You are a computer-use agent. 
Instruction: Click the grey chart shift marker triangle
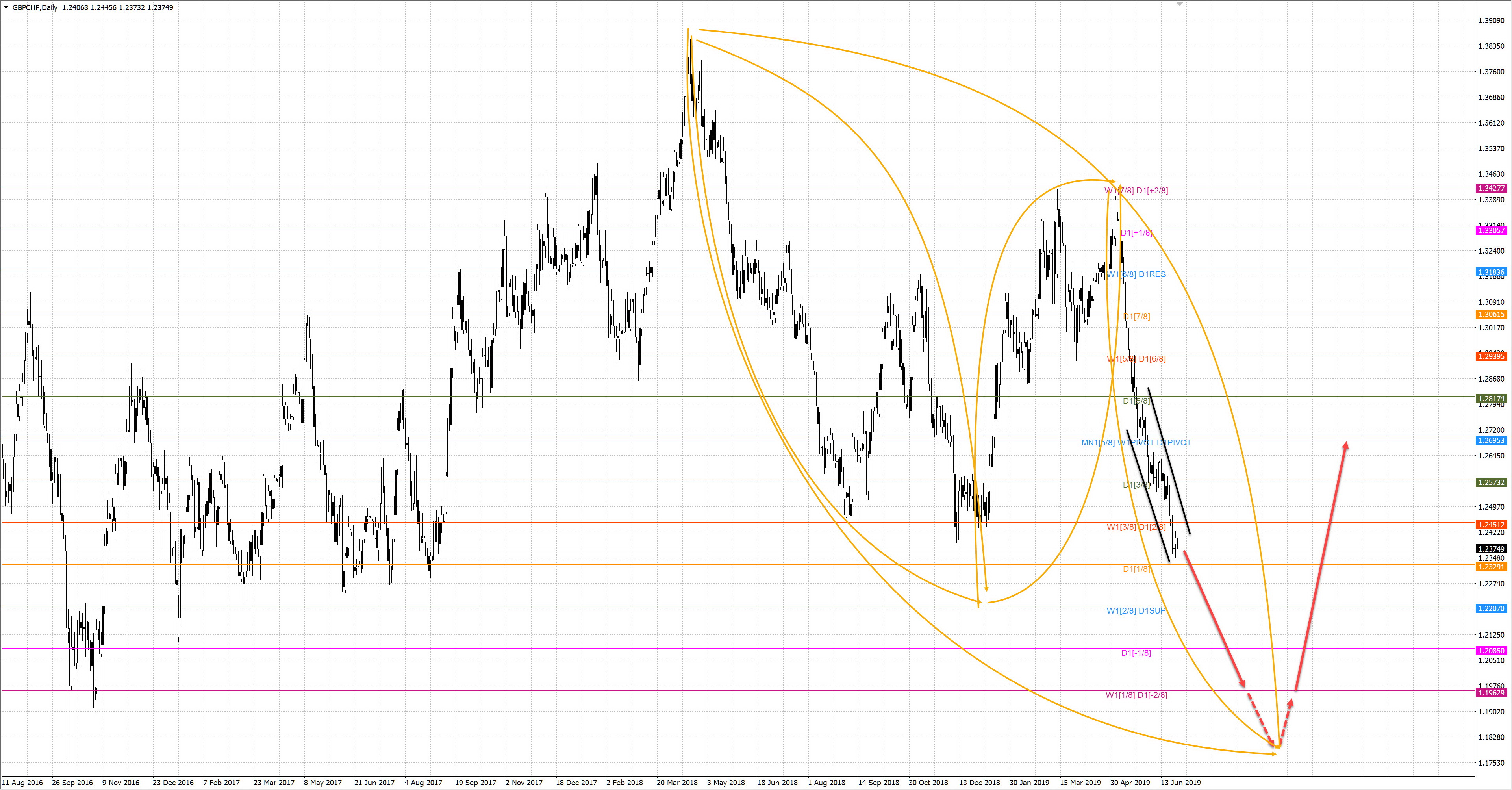(1180, 4)
